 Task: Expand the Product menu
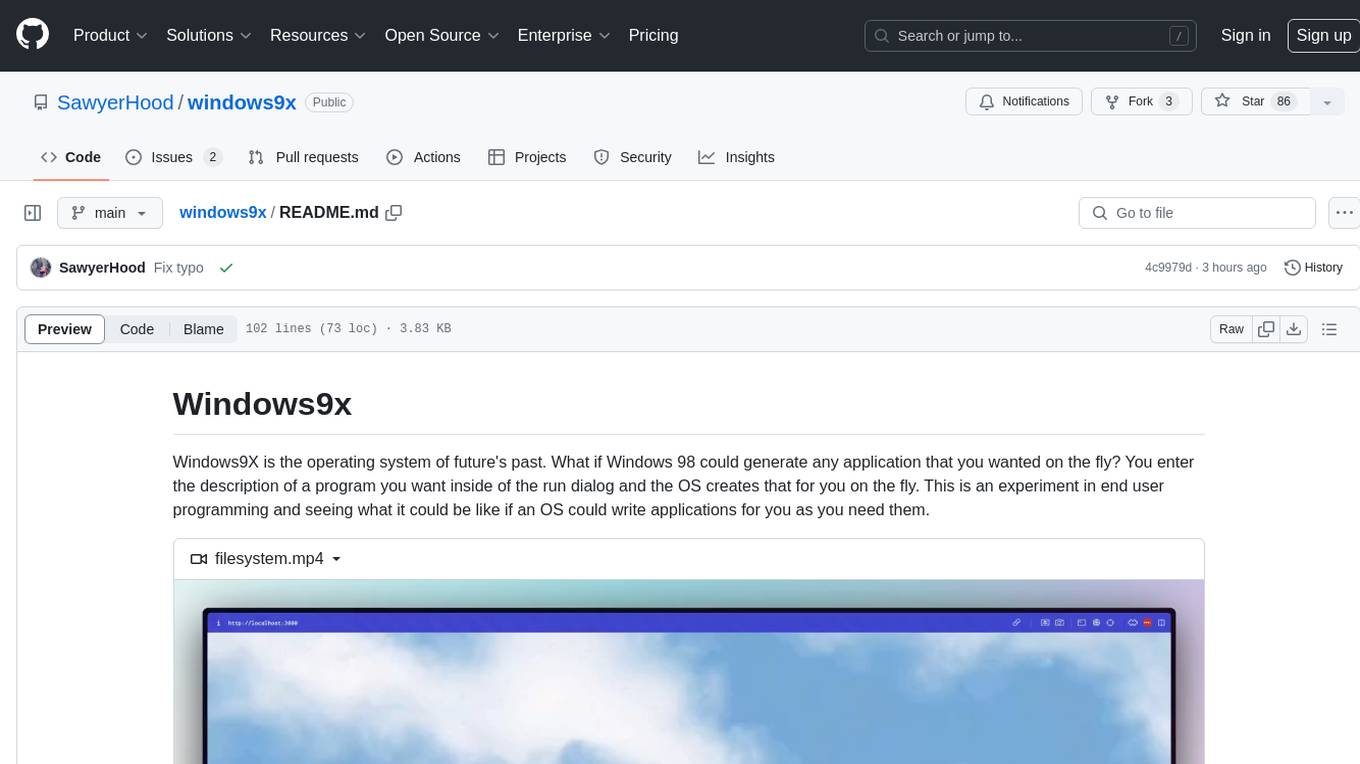tap(110, 35)
